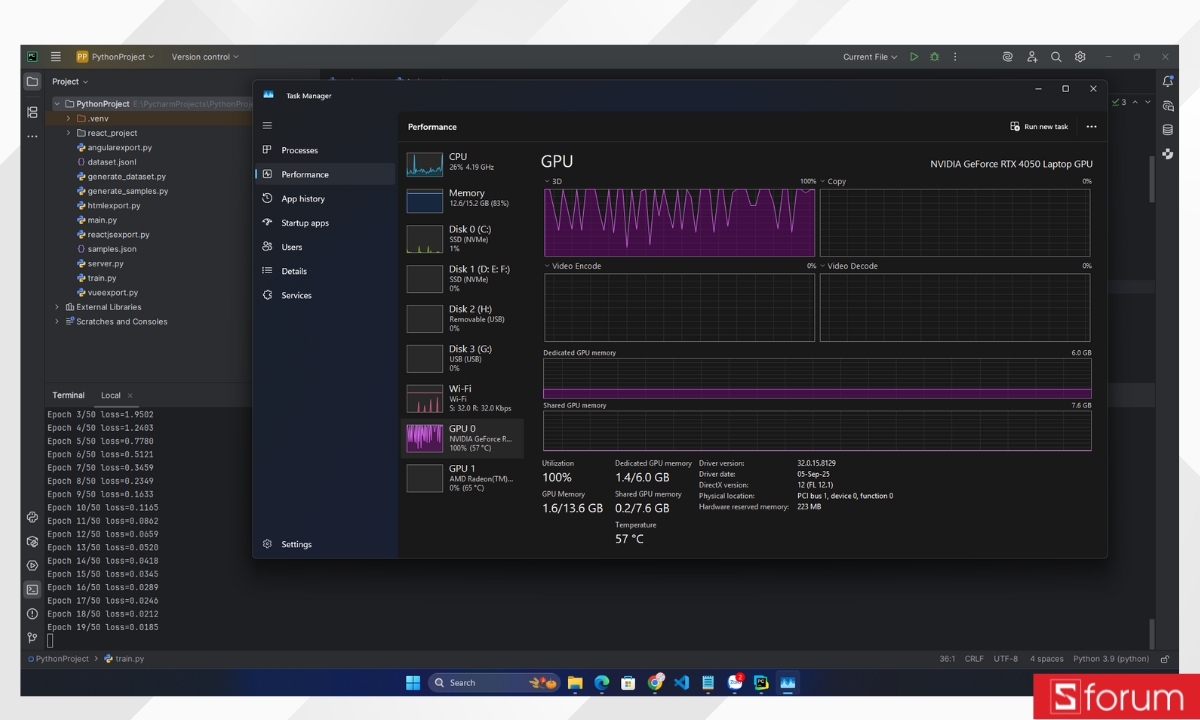This screenshot has height=720, width=1200.
Task: Expand Scratches and Consoles node
Action: 57,322
